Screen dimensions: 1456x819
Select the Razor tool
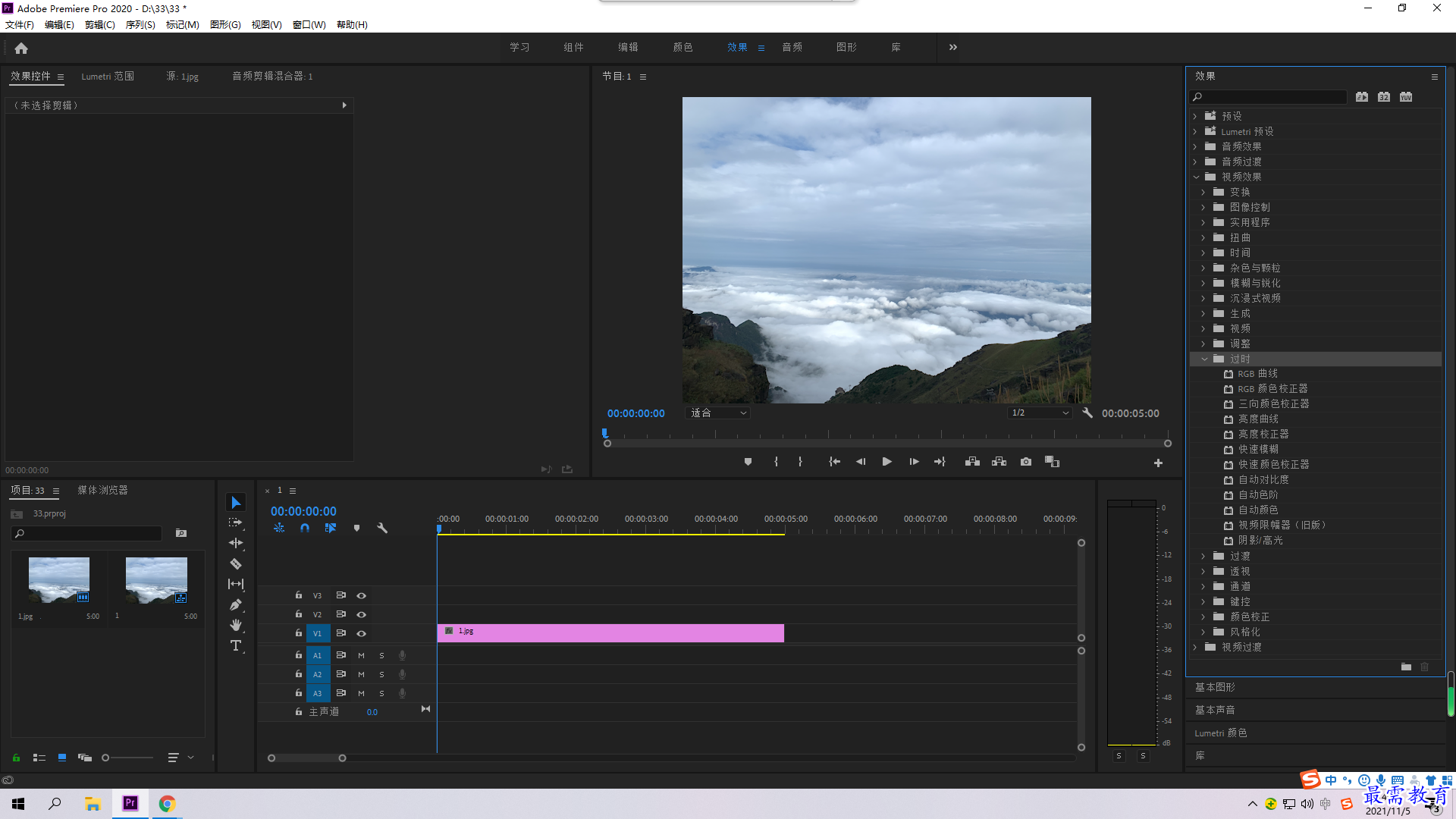pyautogui.click(x=236, y=563)
